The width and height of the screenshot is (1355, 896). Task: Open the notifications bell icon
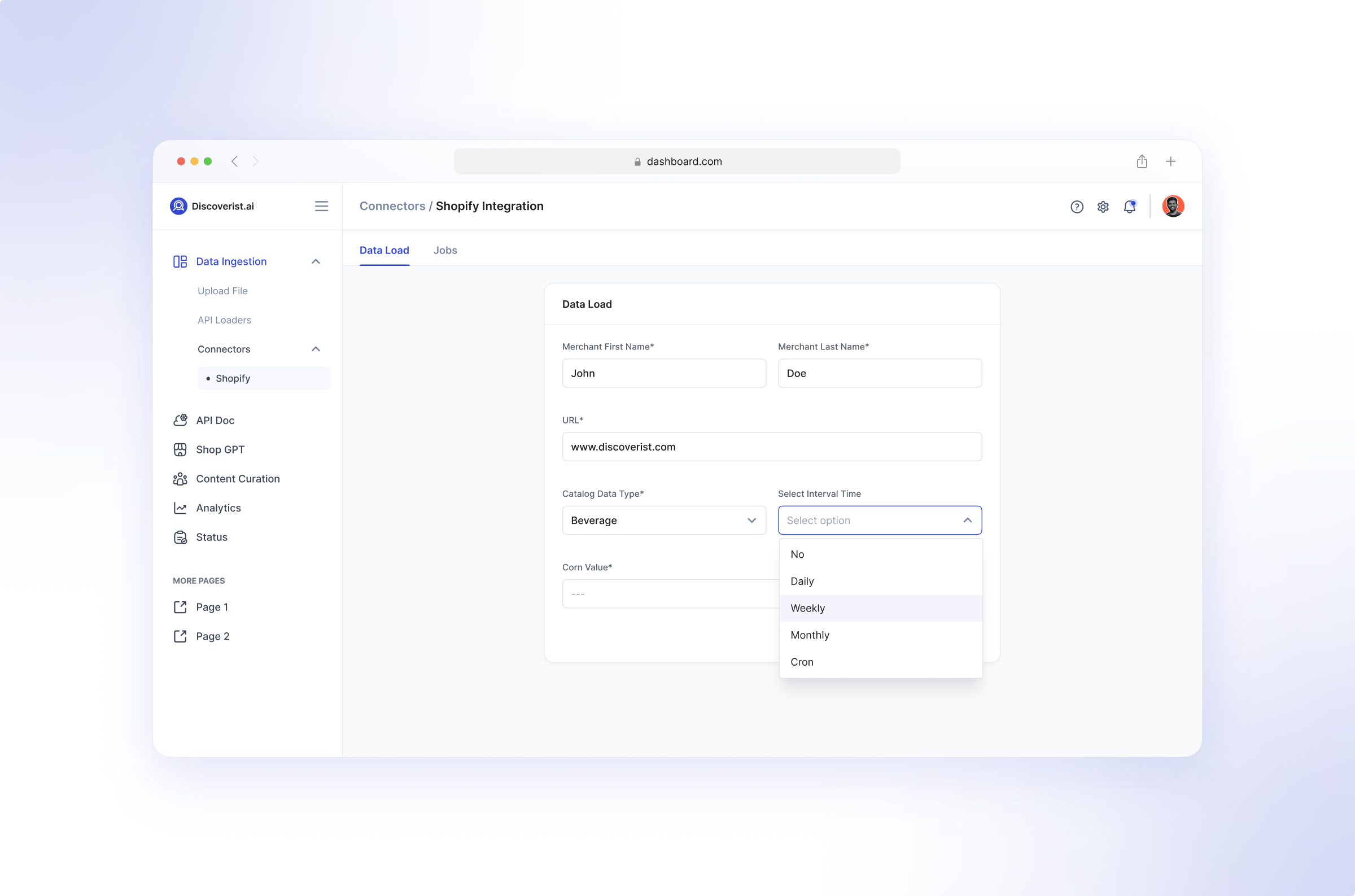[1129, 207]
